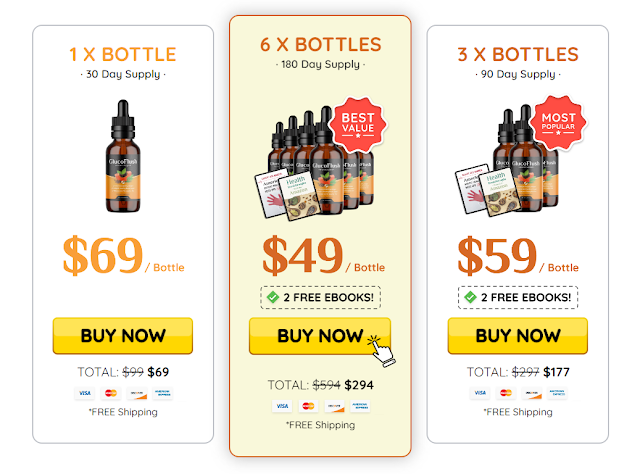Click the hand cursor icon on the middle BUY NOW
640x474 pixels.
(380, 351)
